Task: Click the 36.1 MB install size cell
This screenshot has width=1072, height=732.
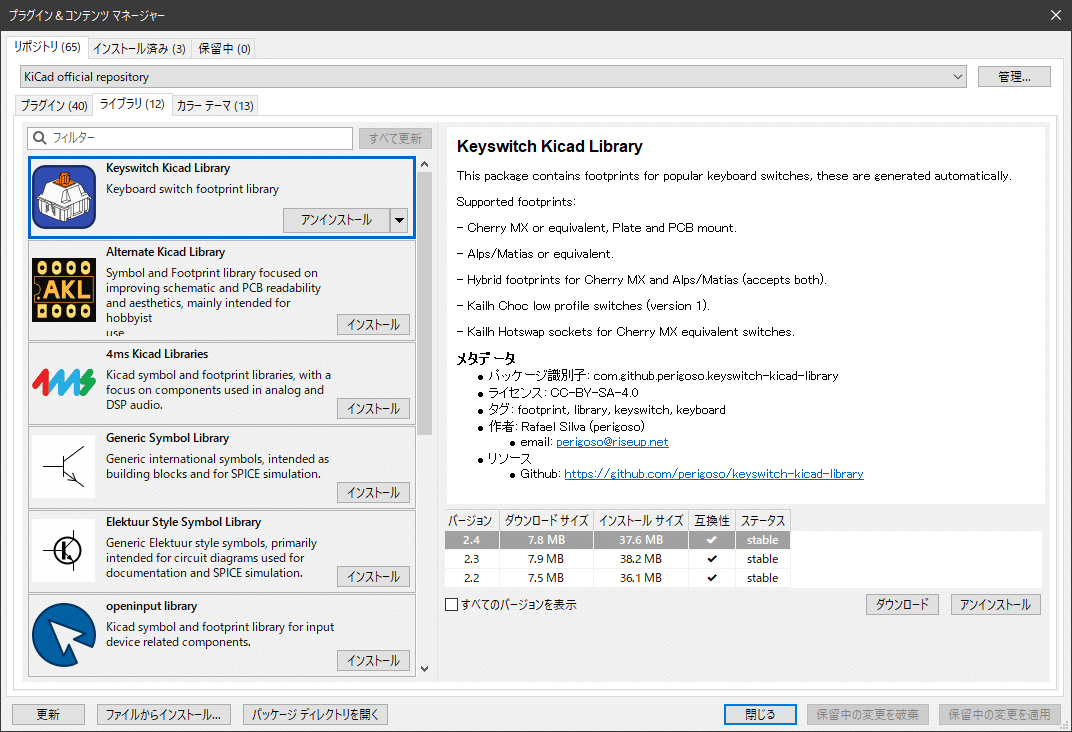Action: pos(641,578)
